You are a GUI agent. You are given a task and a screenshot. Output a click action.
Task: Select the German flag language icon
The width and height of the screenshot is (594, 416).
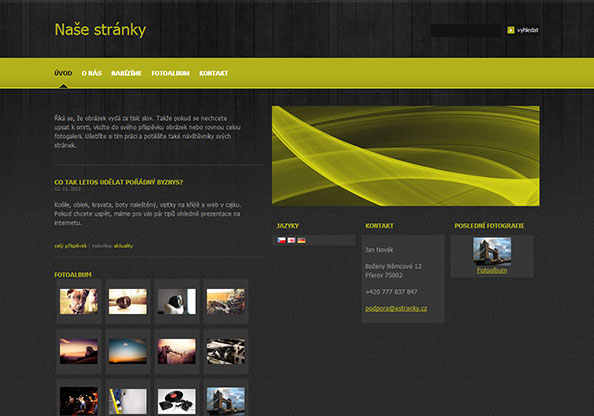click(302, 240)
